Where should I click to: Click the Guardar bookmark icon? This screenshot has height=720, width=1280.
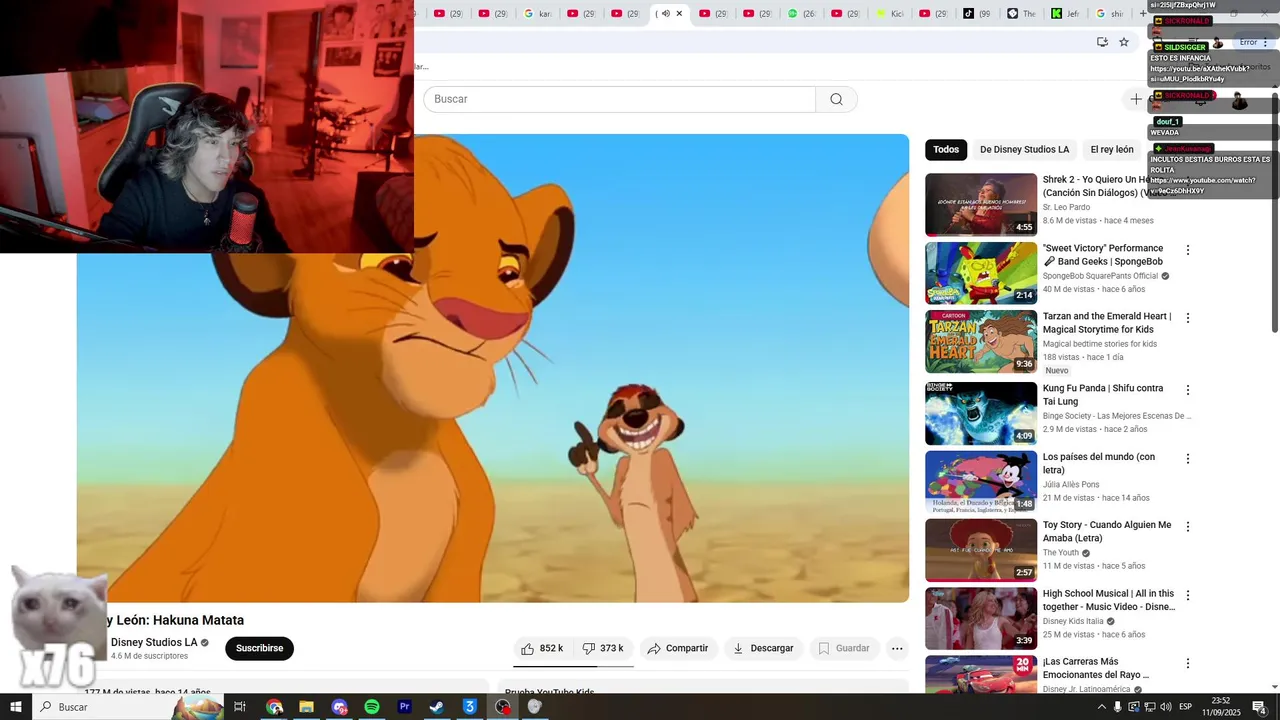point(824,648)
